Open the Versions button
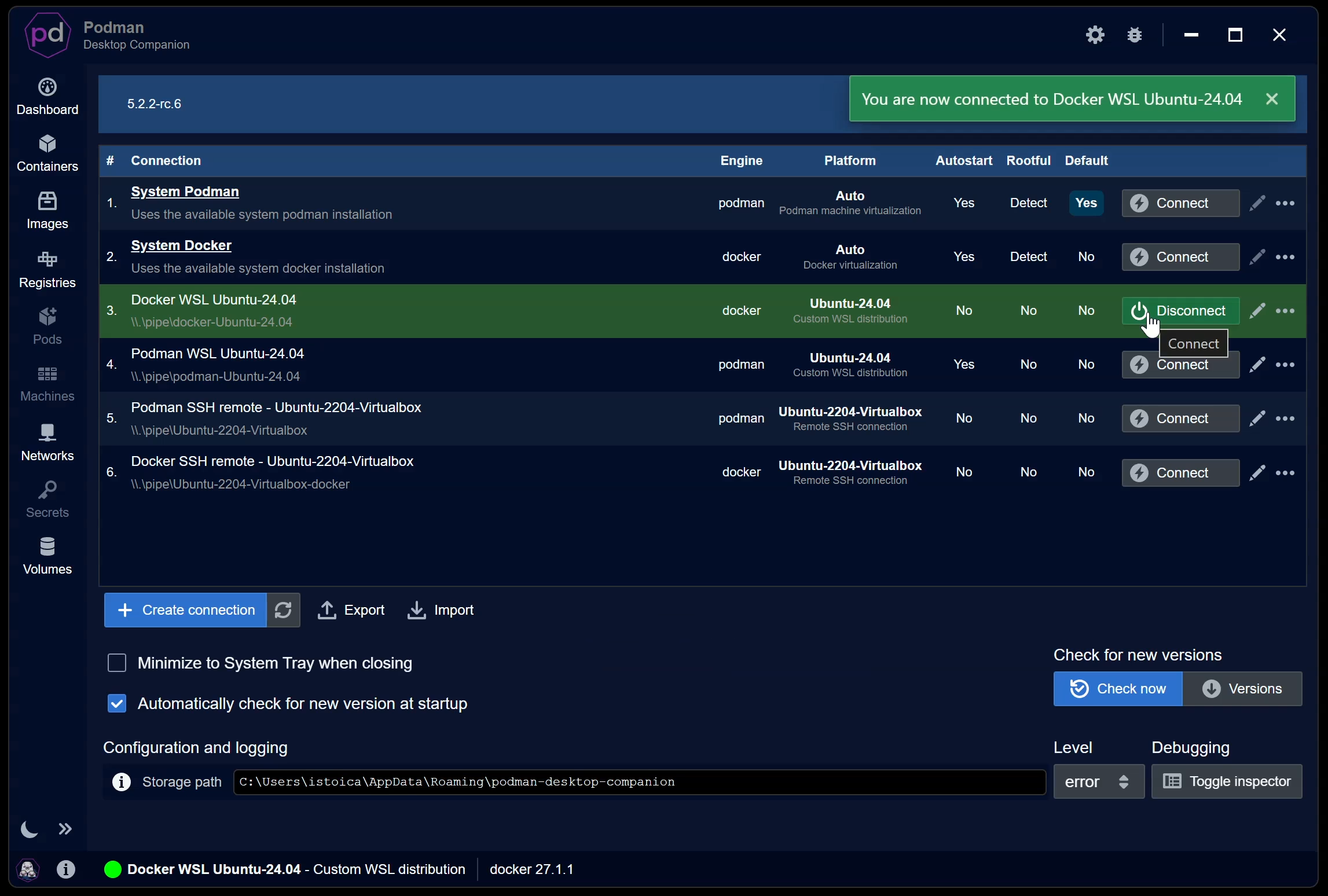 coord(1242,689)
